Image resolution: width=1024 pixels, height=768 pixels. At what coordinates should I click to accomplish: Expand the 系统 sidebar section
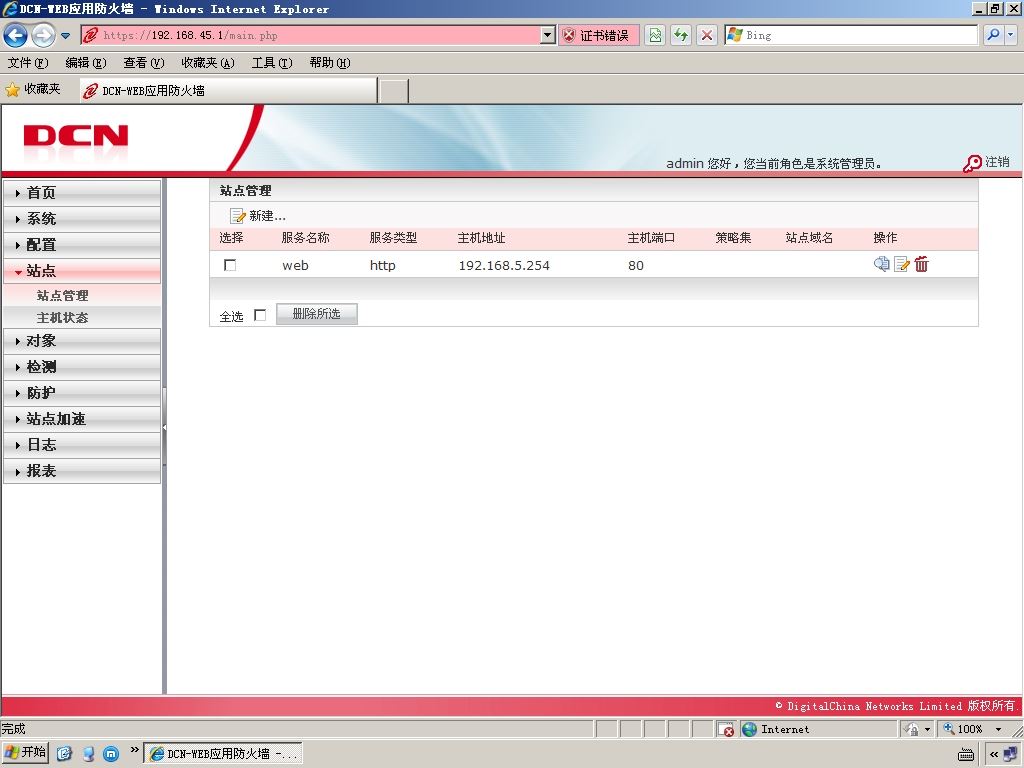click(82, 219)
